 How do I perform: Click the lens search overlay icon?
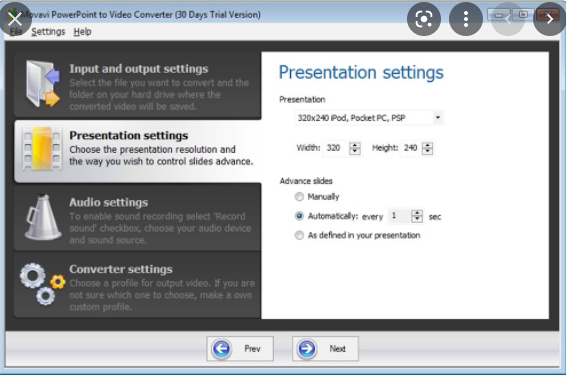click(424, 19)
